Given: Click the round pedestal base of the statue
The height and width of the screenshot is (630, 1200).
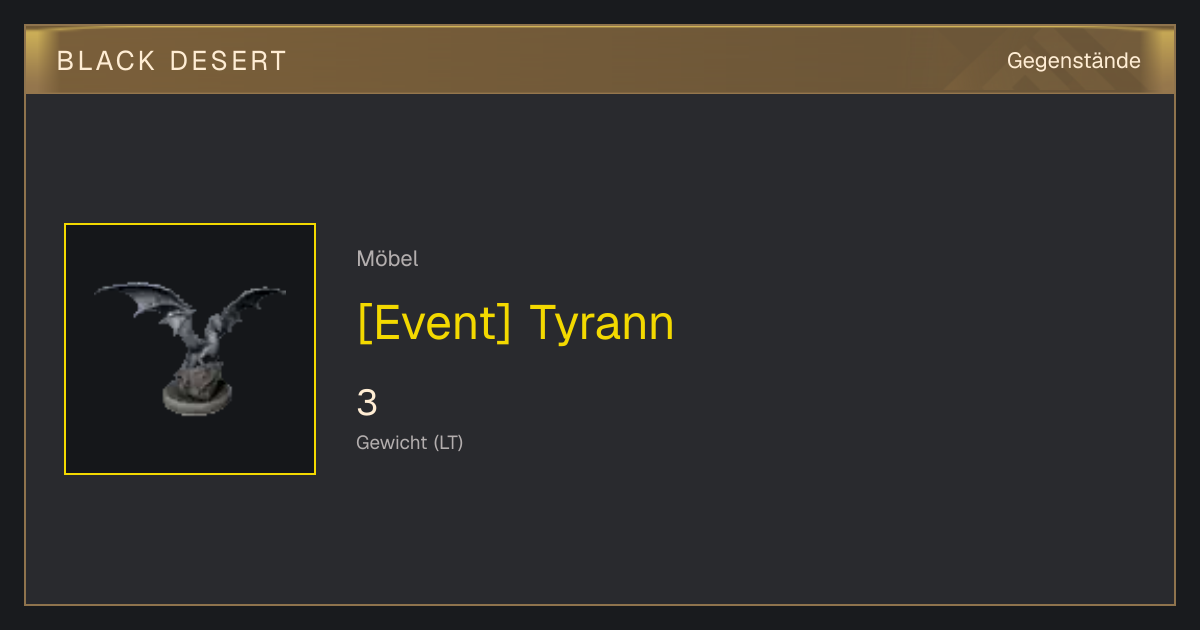Looking at the screenshot, I should coord(198,396).
